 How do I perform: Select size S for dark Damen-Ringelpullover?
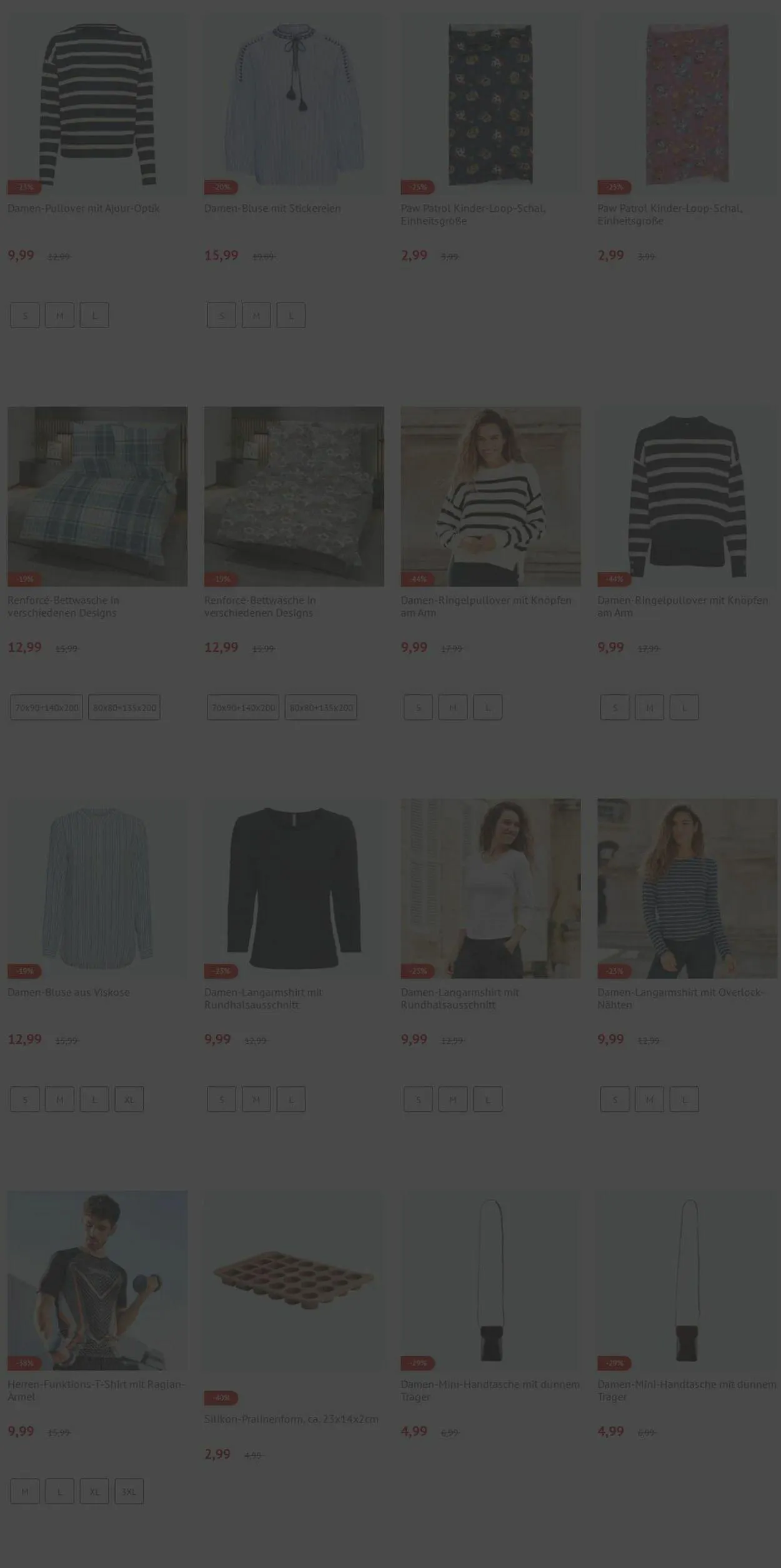click(x=615, y=707)
